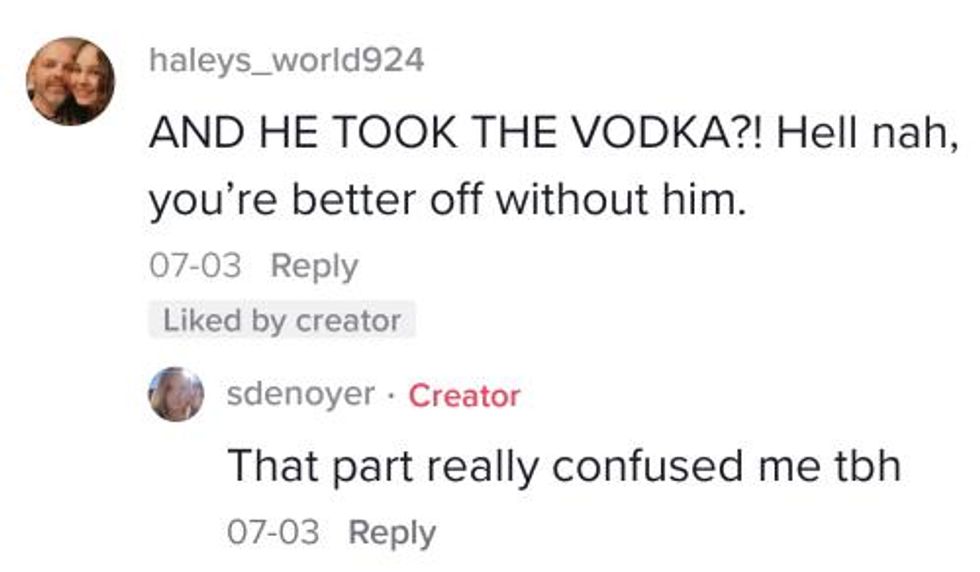Viewport: 980px width, 572px height.
Task: Click the 07-03 date under sdenoyer's reply
Action: [x=274, y=532]
